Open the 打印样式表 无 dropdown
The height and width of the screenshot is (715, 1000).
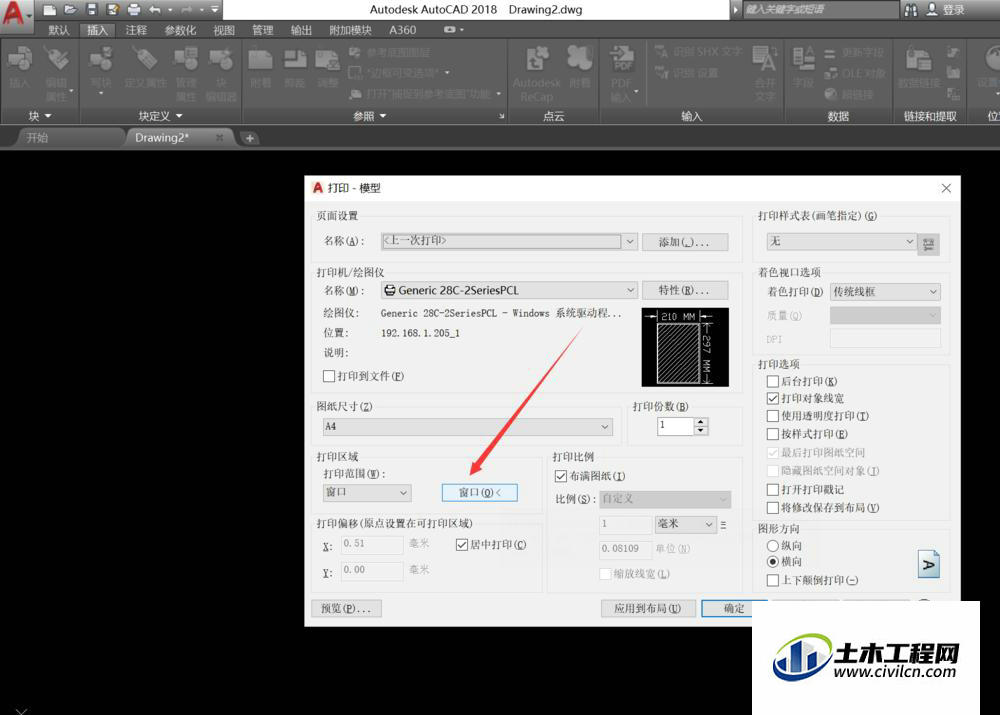point(841,242)
